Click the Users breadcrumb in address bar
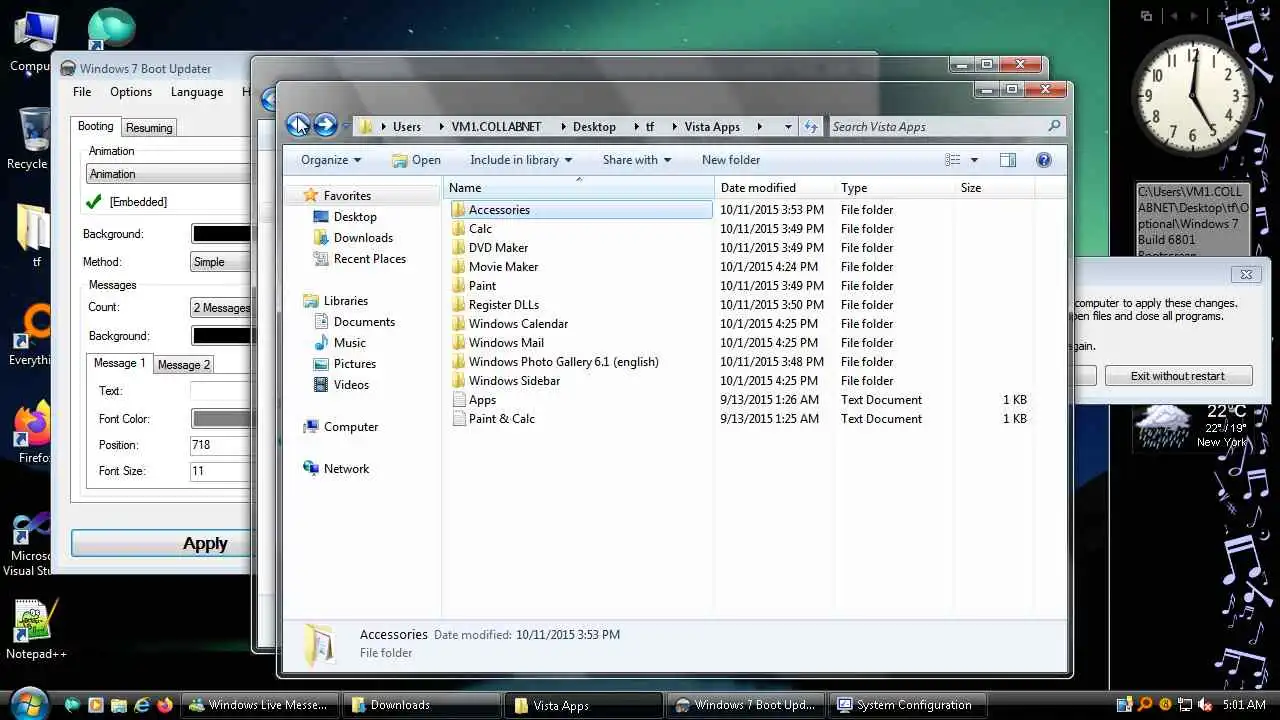This screenshot has width=1280, height=720. point(406,127)
